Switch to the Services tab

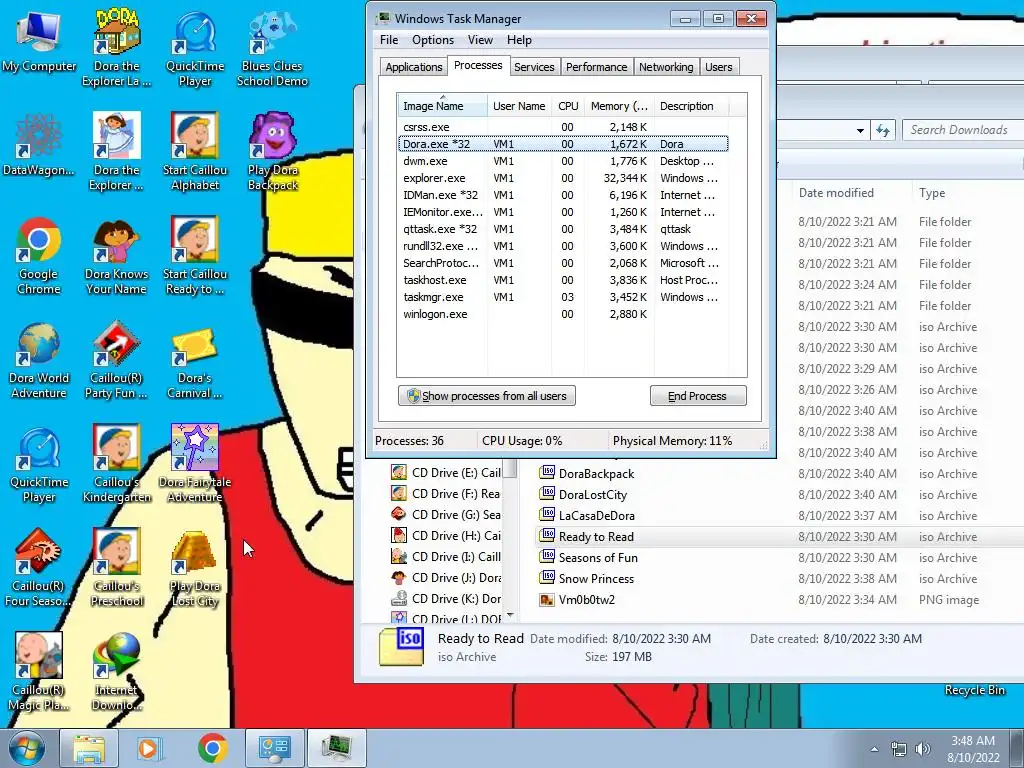tap(534, 67)
